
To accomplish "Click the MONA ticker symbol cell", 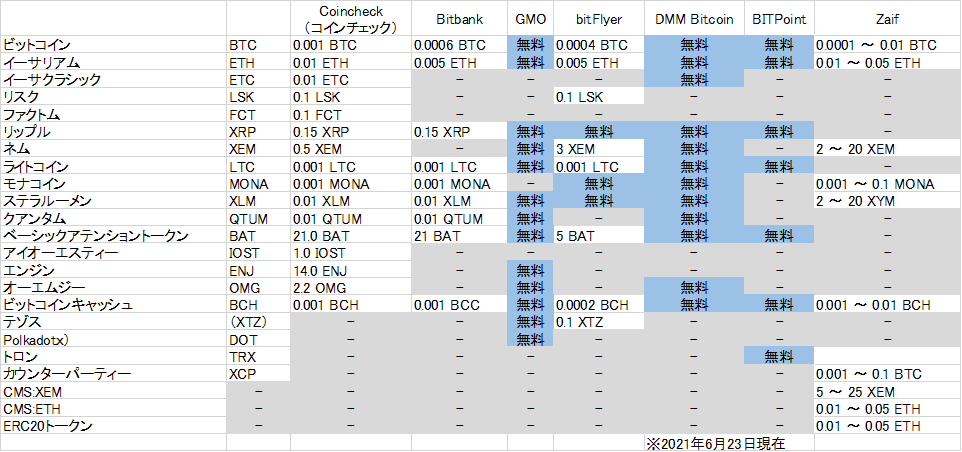I will (258, 183).
